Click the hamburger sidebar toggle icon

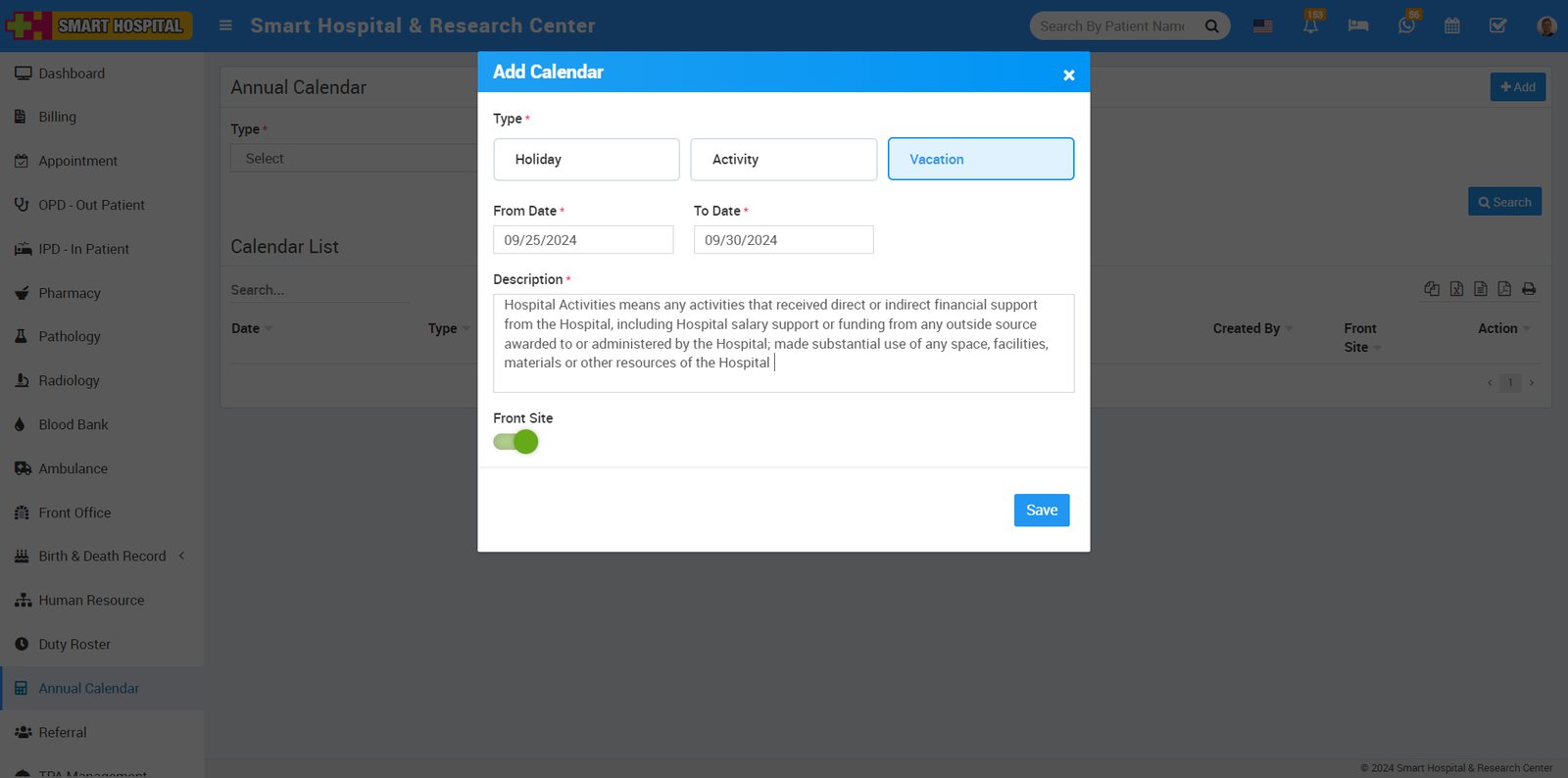(225, 25)
